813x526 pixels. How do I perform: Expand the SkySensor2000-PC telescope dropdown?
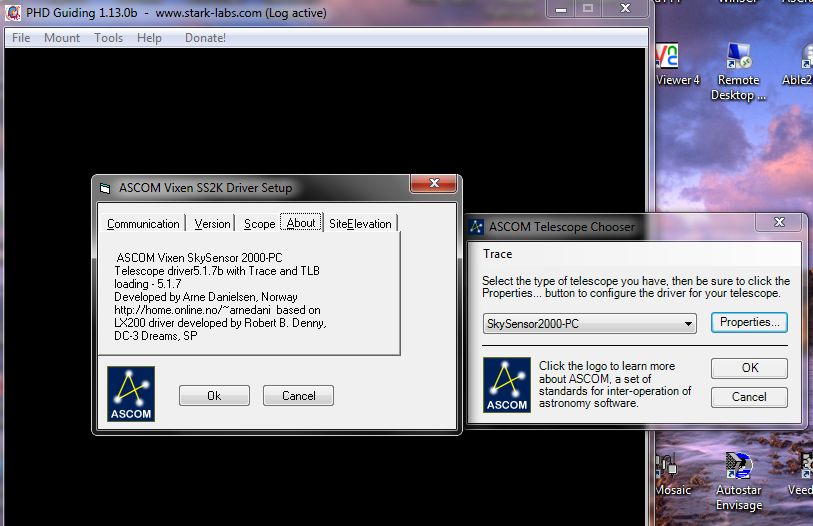pos(589,324)
